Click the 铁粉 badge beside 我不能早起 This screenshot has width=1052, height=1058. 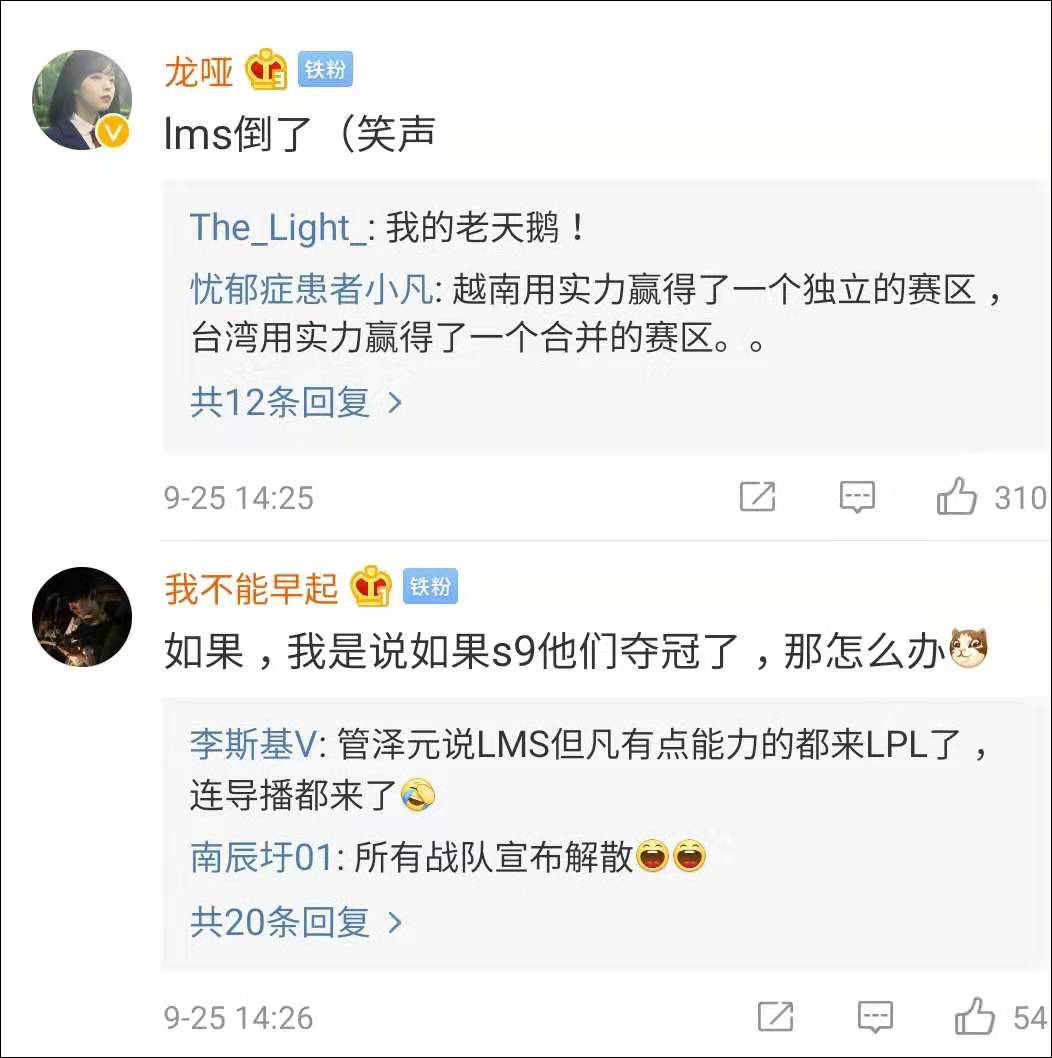click(x=430, y=587)
